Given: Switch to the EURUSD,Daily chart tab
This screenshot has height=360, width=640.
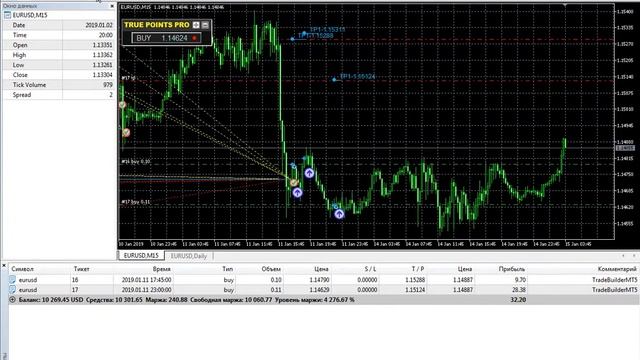Looking at the screenshot, I should (189, 256).
